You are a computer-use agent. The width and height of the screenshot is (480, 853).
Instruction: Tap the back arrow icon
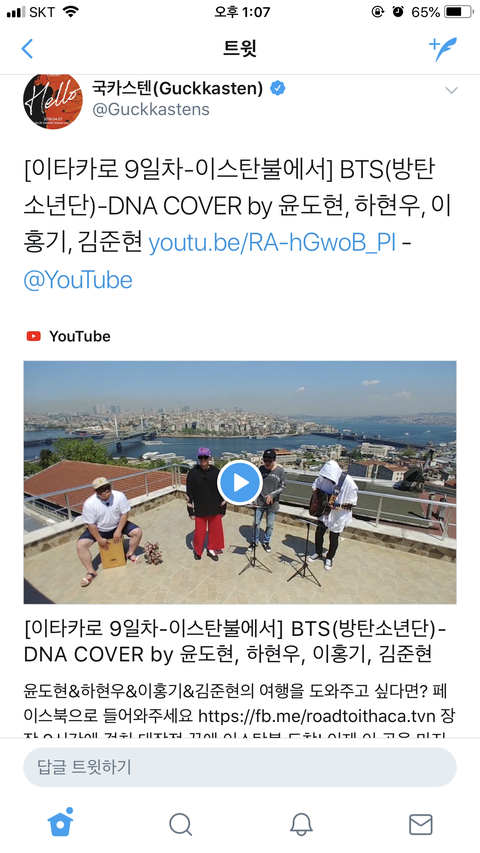(27, 49)
